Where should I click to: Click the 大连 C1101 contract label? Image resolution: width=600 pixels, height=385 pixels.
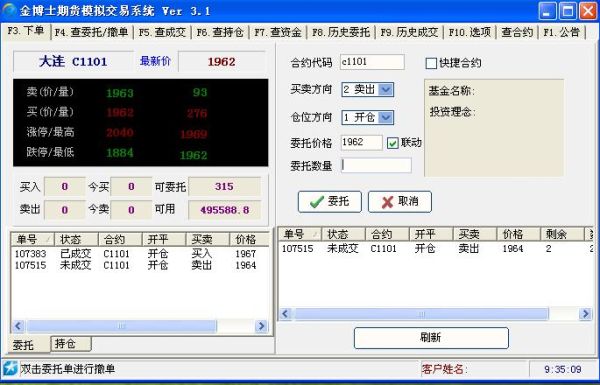point(73,62)
